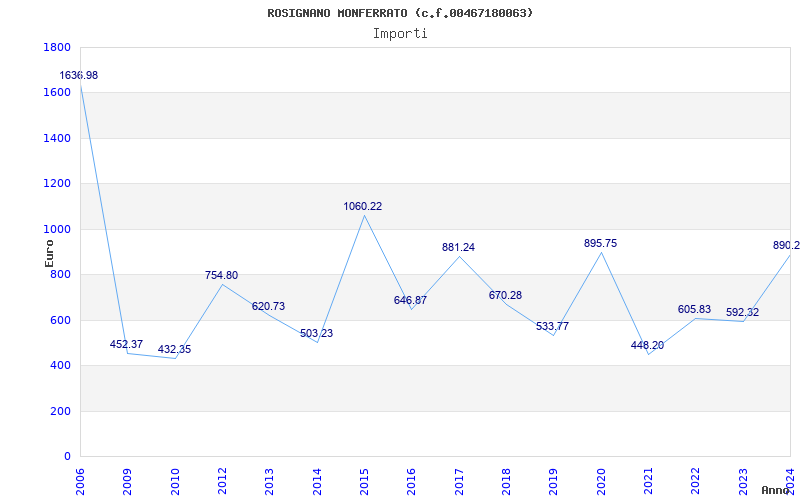The width and height of the screenshot is (800, 500).
Task: Click the 448.20 data label
Action: [x=647, y=345]
